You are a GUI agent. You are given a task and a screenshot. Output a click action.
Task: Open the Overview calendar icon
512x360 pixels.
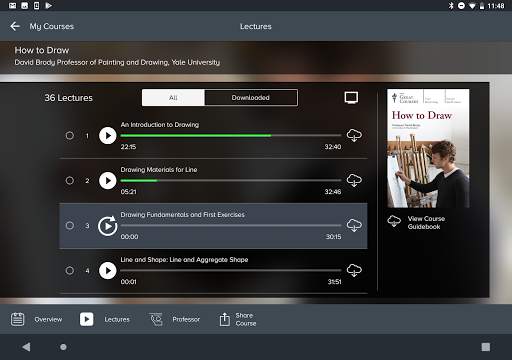(x=17, y=319)
